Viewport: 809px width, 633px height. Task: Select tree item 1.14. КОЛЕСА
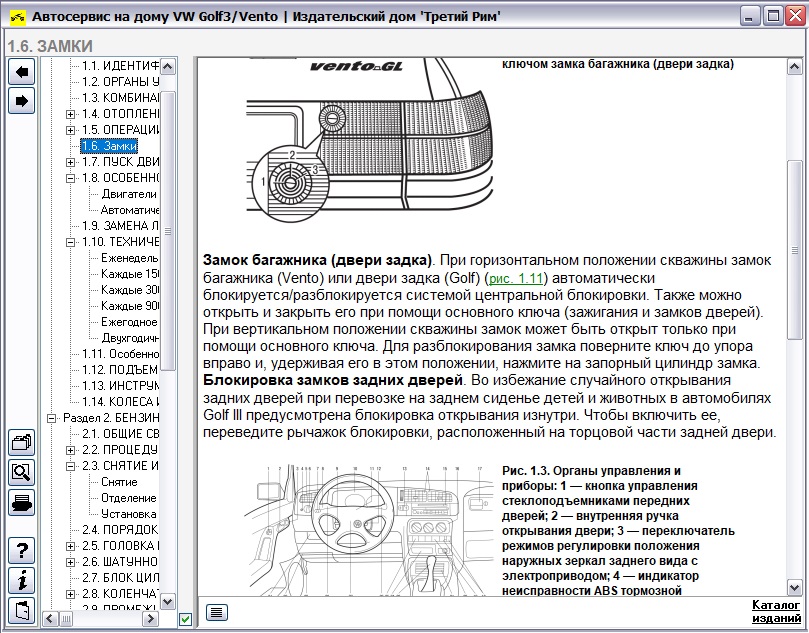(120, 402)
